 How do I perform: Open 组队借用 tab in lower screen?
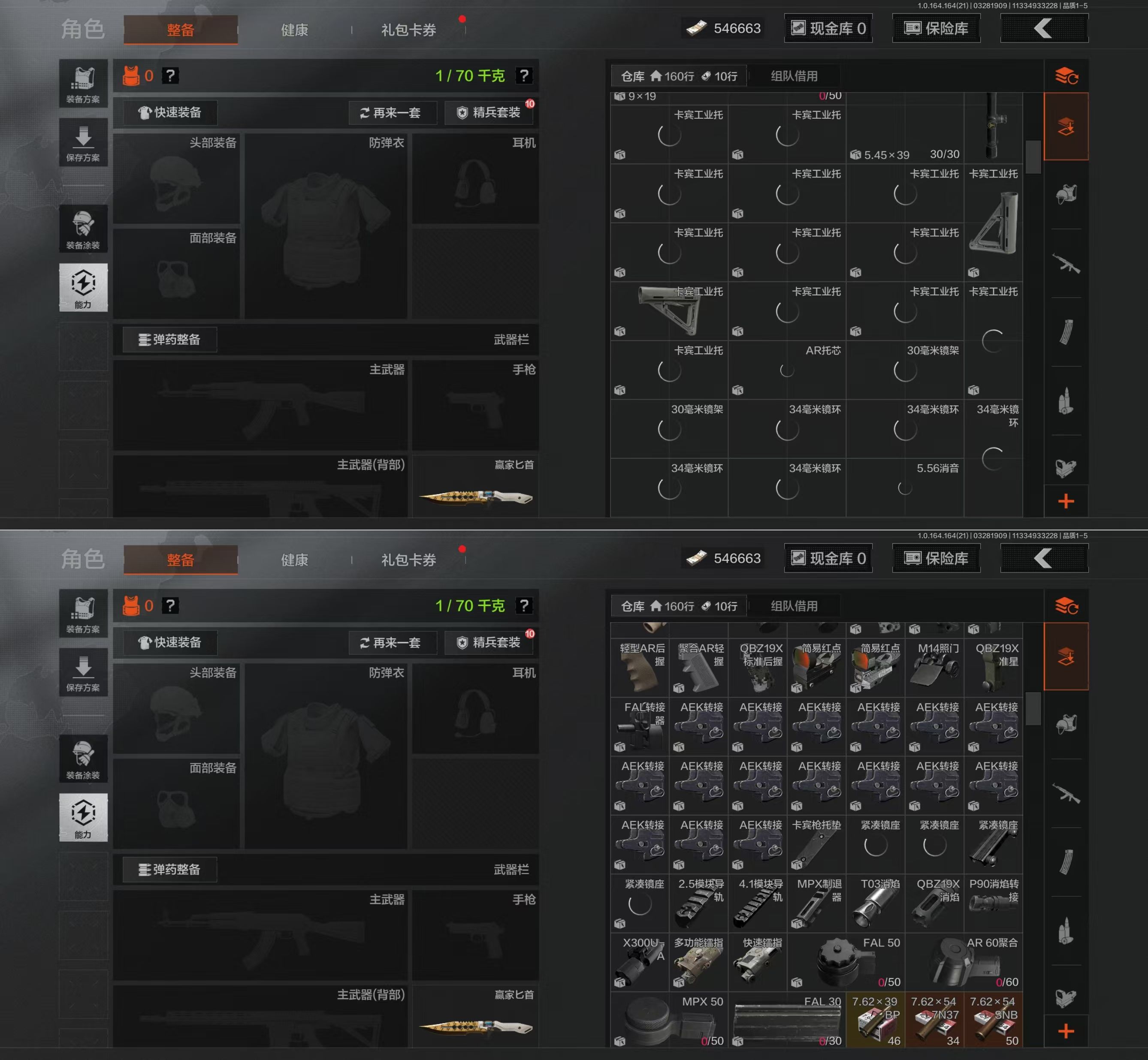[794, 606]
